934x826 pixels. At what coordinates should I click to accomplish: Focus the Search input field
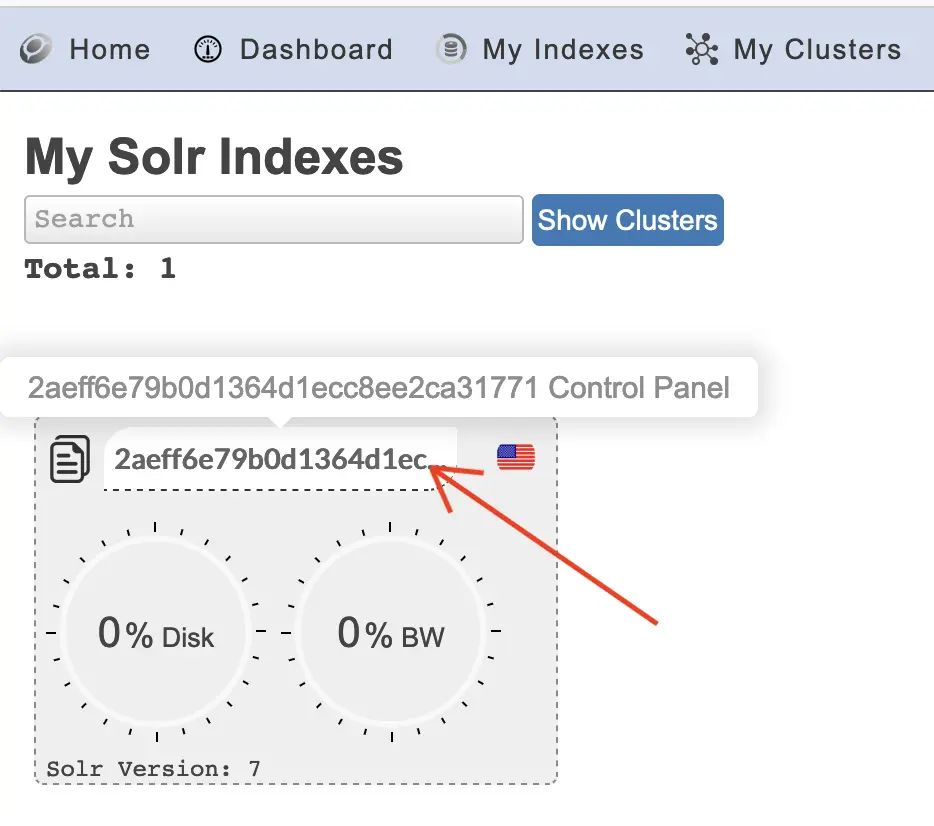click(273, 219)
